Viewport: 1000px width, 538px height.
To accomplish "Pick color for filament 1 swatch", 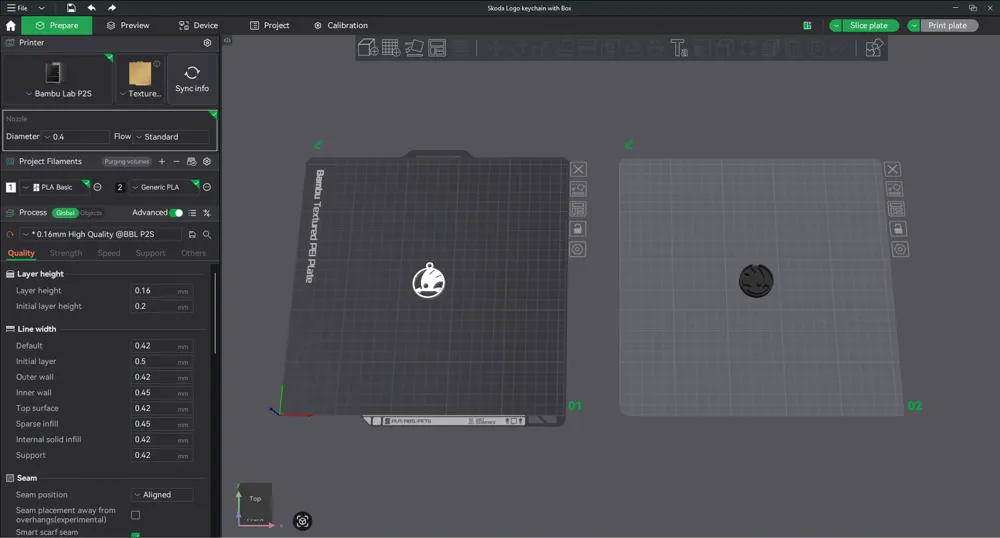I will click(x=11, y=187).
